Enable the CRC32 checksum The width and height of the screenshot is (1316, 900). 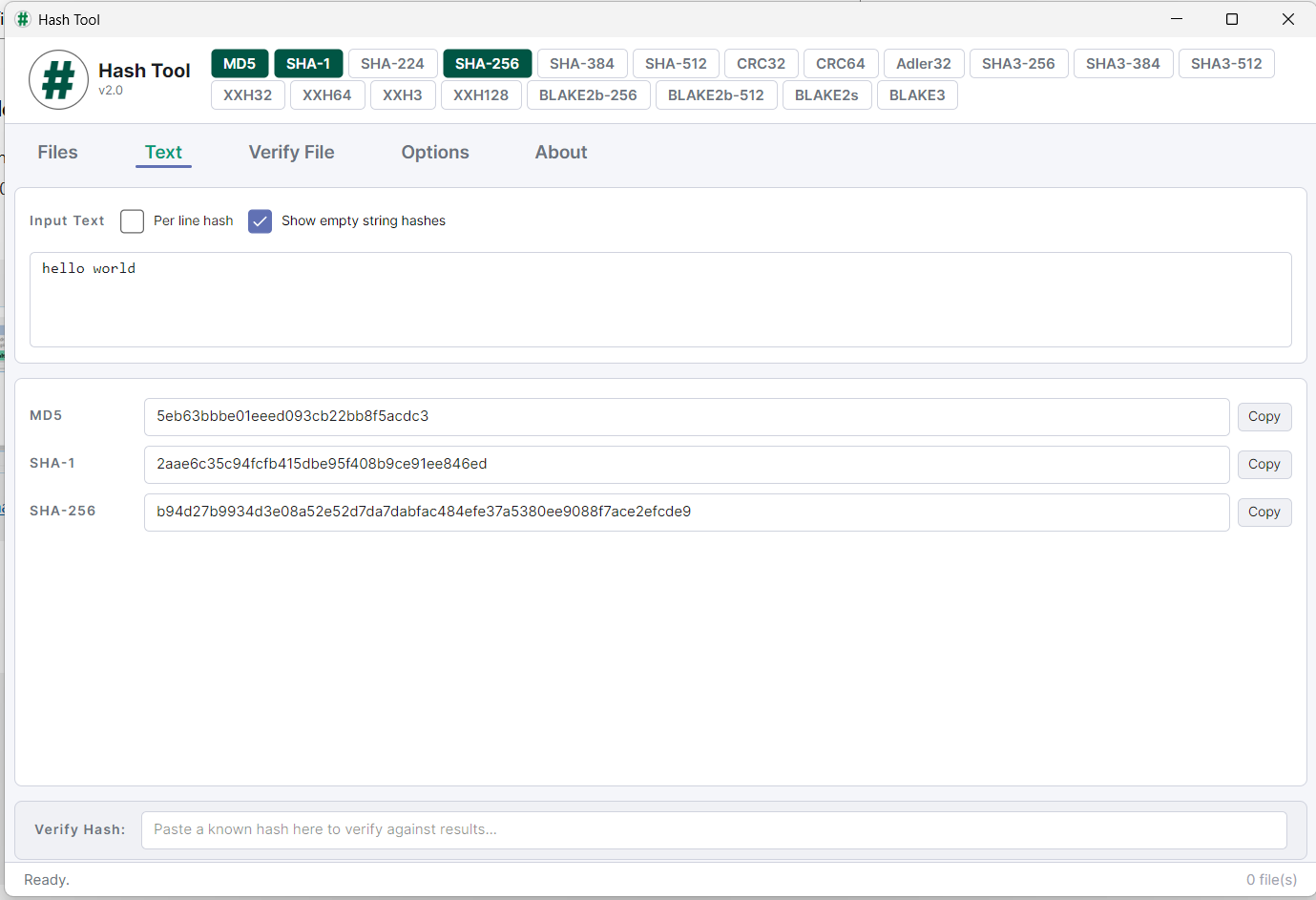[761, 63]
